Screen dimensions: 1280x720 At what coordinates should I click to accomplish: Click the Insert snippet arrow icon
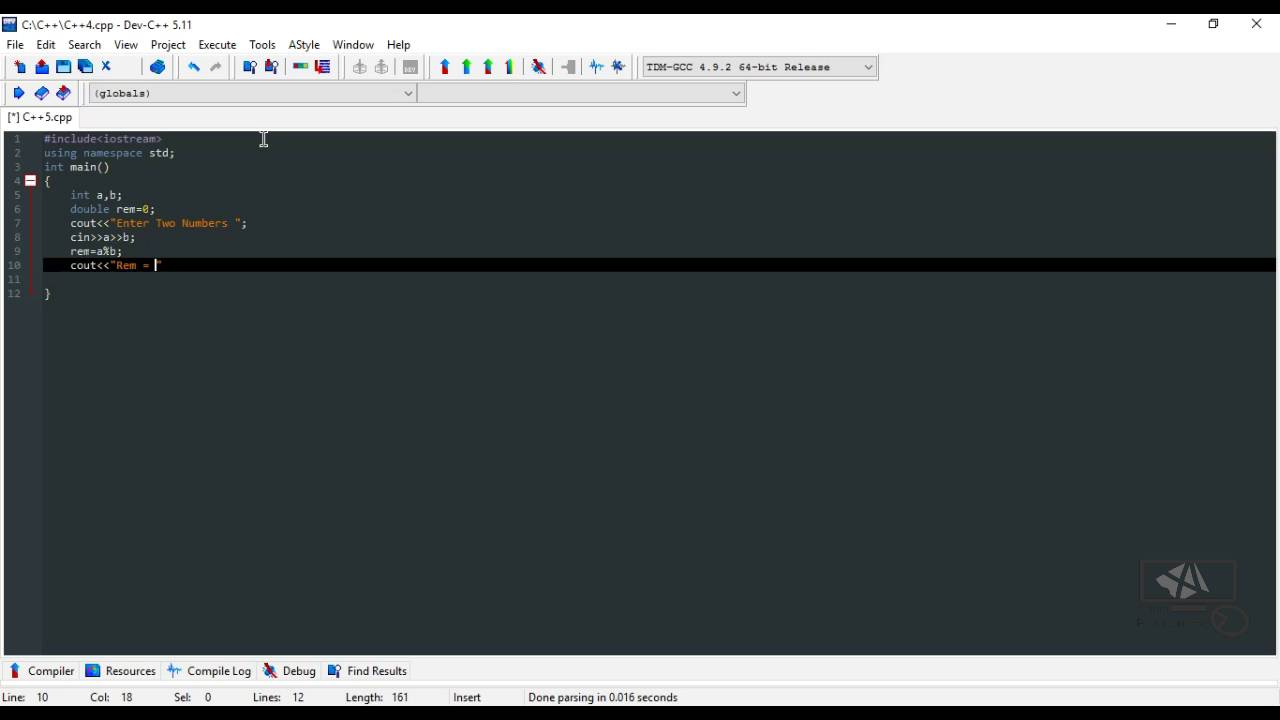(x=19, y=93)
